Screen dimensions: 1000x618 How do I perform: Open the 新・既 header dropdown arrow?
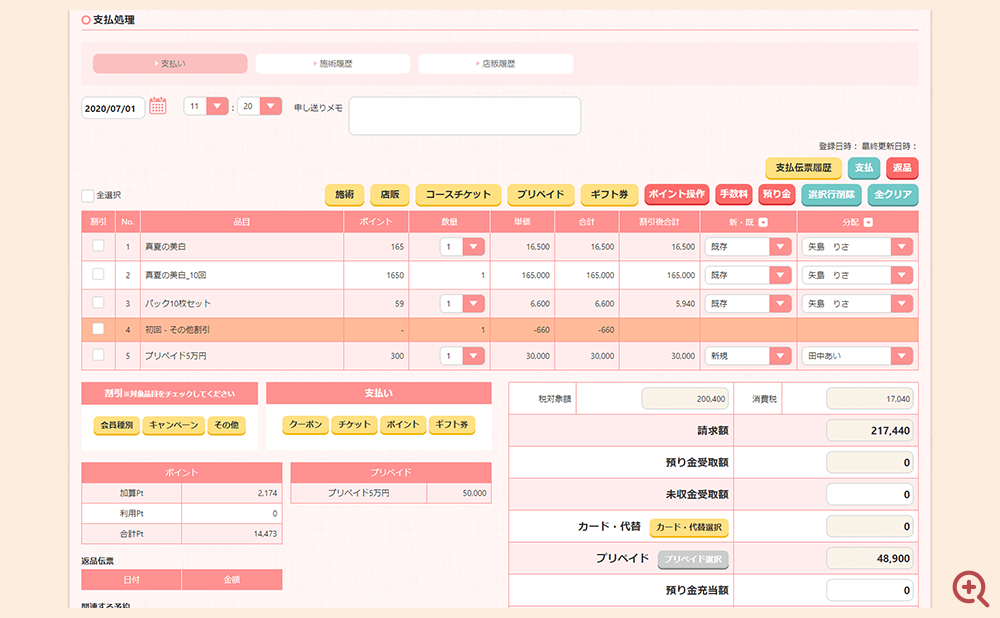[763, 222]
